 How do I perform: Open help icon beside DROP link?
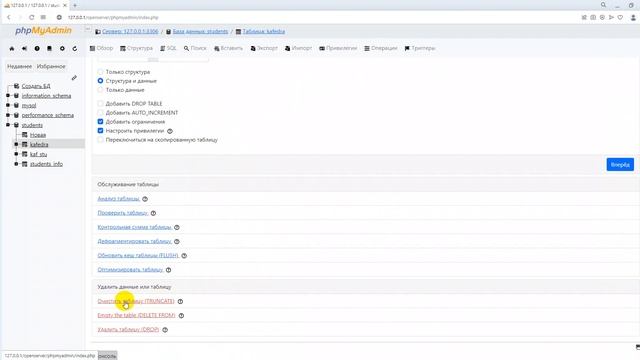(x=165, y=330)
